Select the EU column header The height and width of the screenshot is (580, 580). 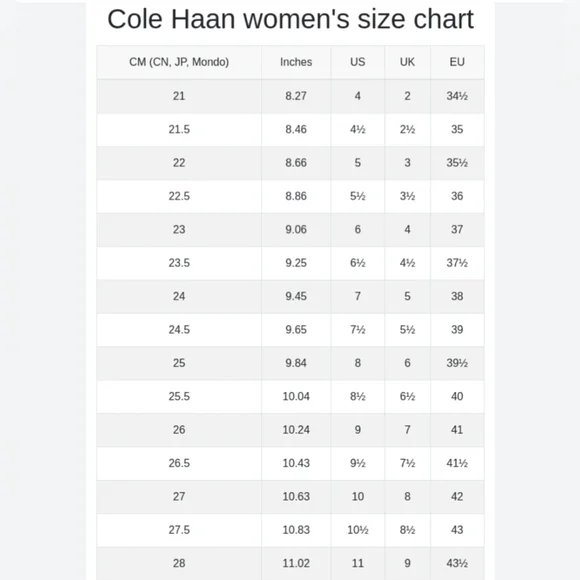(x=457, y=62)
